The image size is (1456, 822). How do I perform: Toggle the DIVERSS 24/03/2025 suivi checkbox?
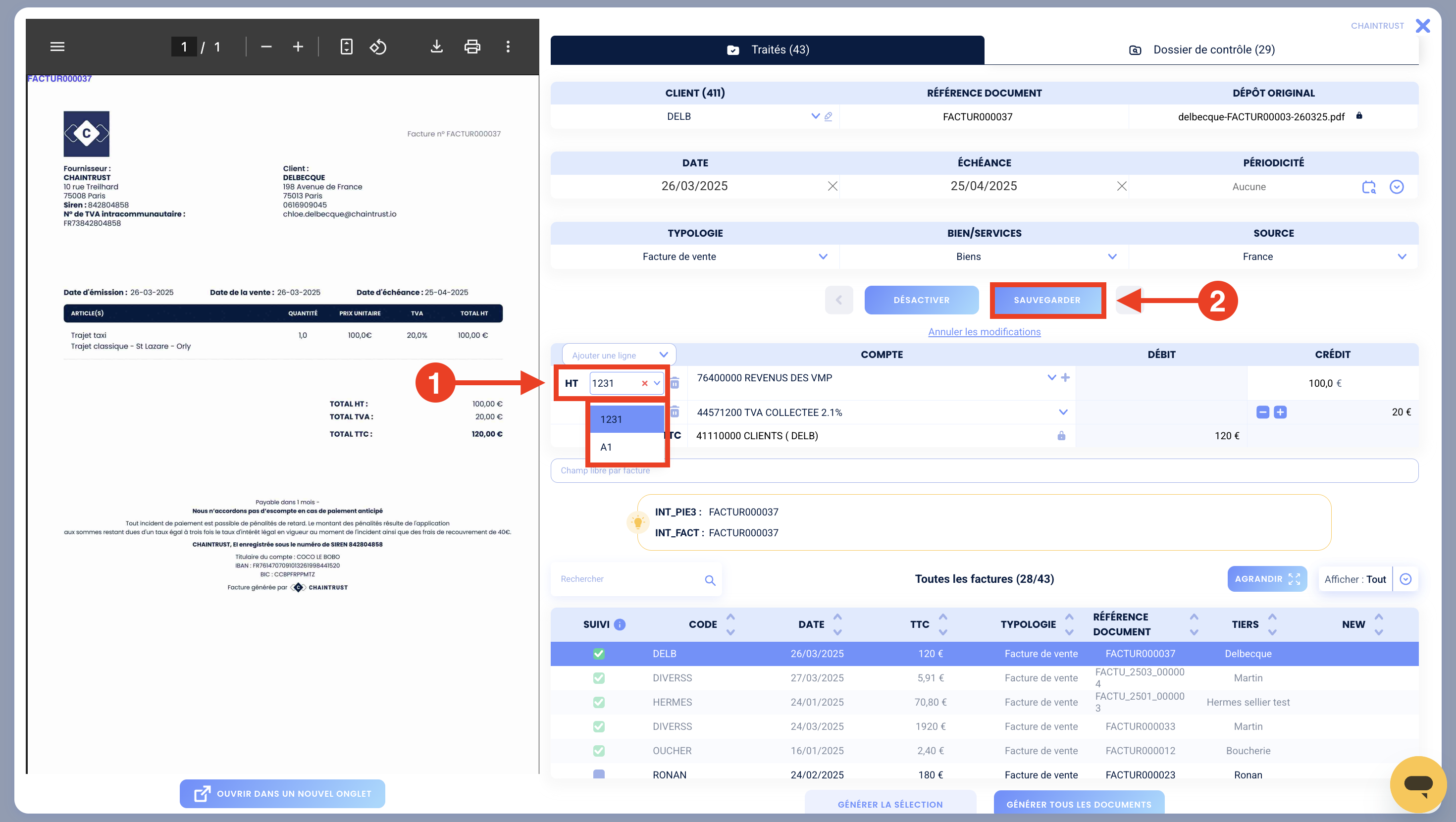pos(599,726)
